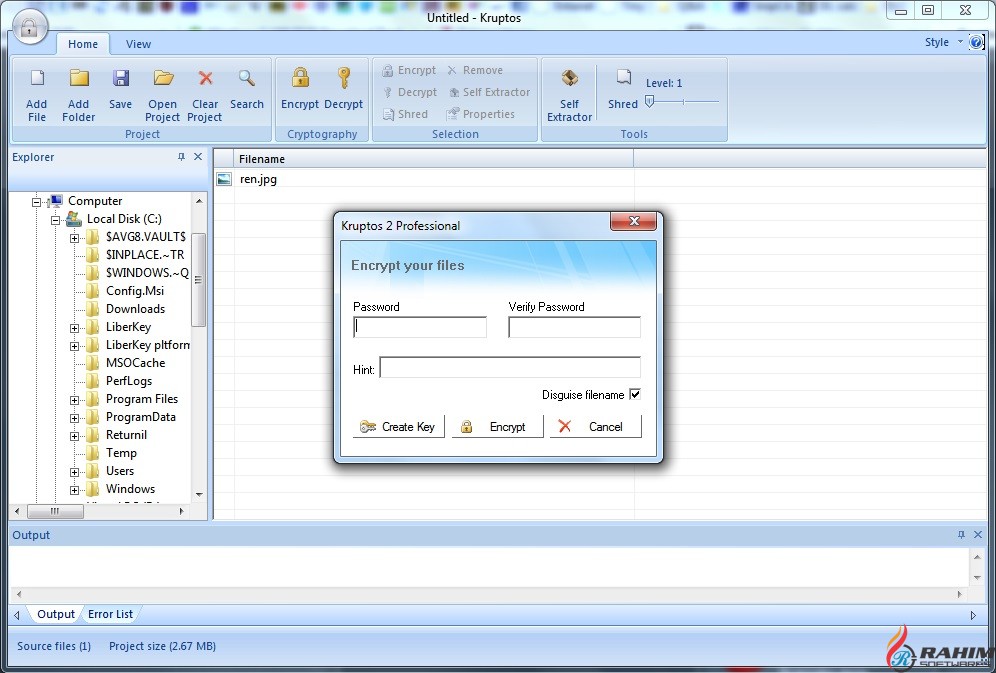Open Properties in the Selection group

tap(481, 114)
